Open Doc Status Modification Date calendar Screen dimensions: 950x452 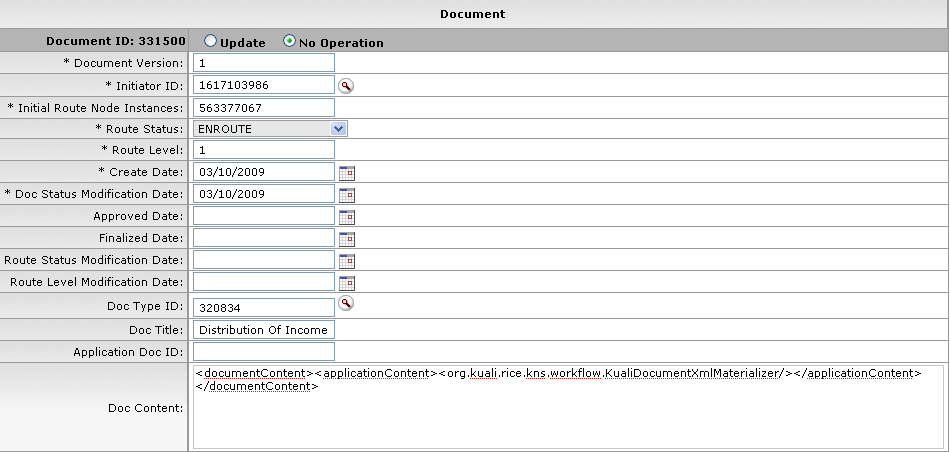(x=347, y=195)
